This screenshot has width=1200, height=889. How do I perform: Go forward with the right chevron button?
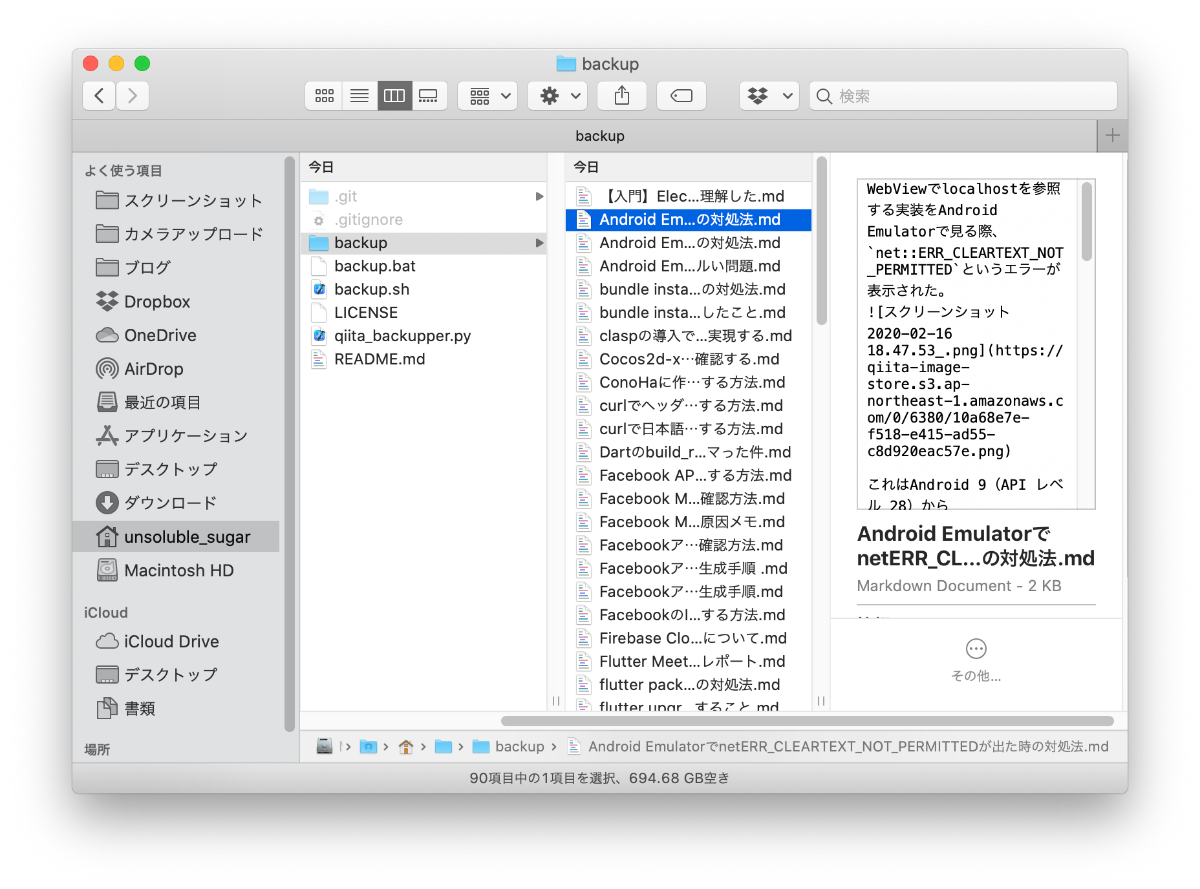pyautogui.click(x=132, y=96)
